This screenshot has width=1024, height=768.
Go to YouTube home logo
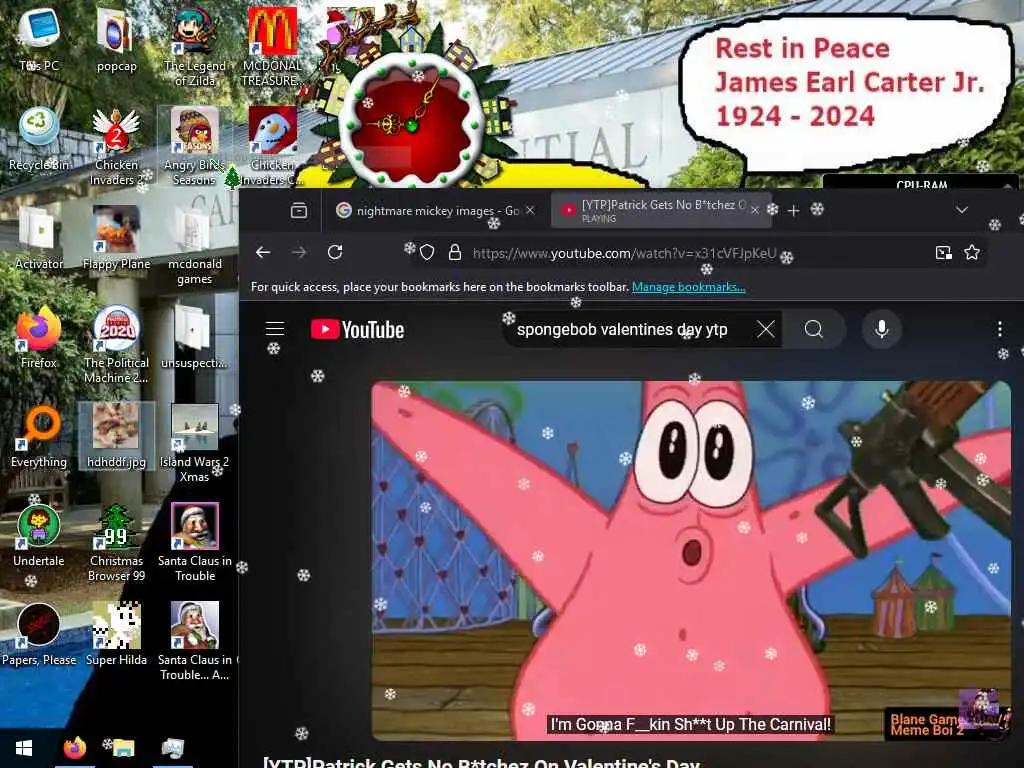[357, 329]
